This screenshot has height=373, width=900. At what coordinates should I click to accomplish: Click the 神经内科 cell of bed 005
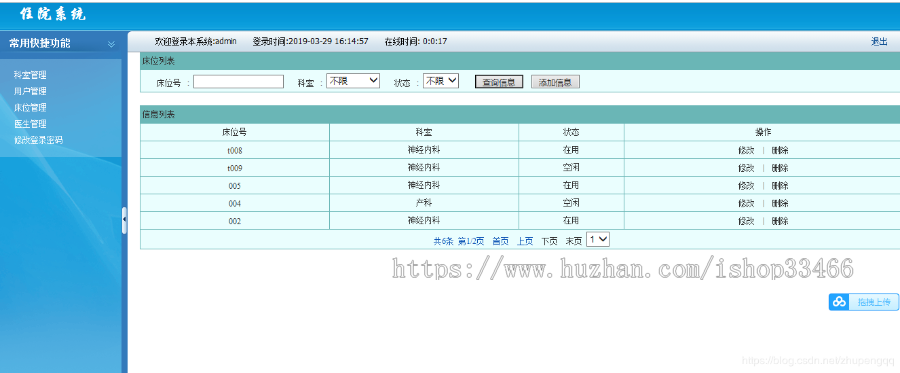(424, 186)
